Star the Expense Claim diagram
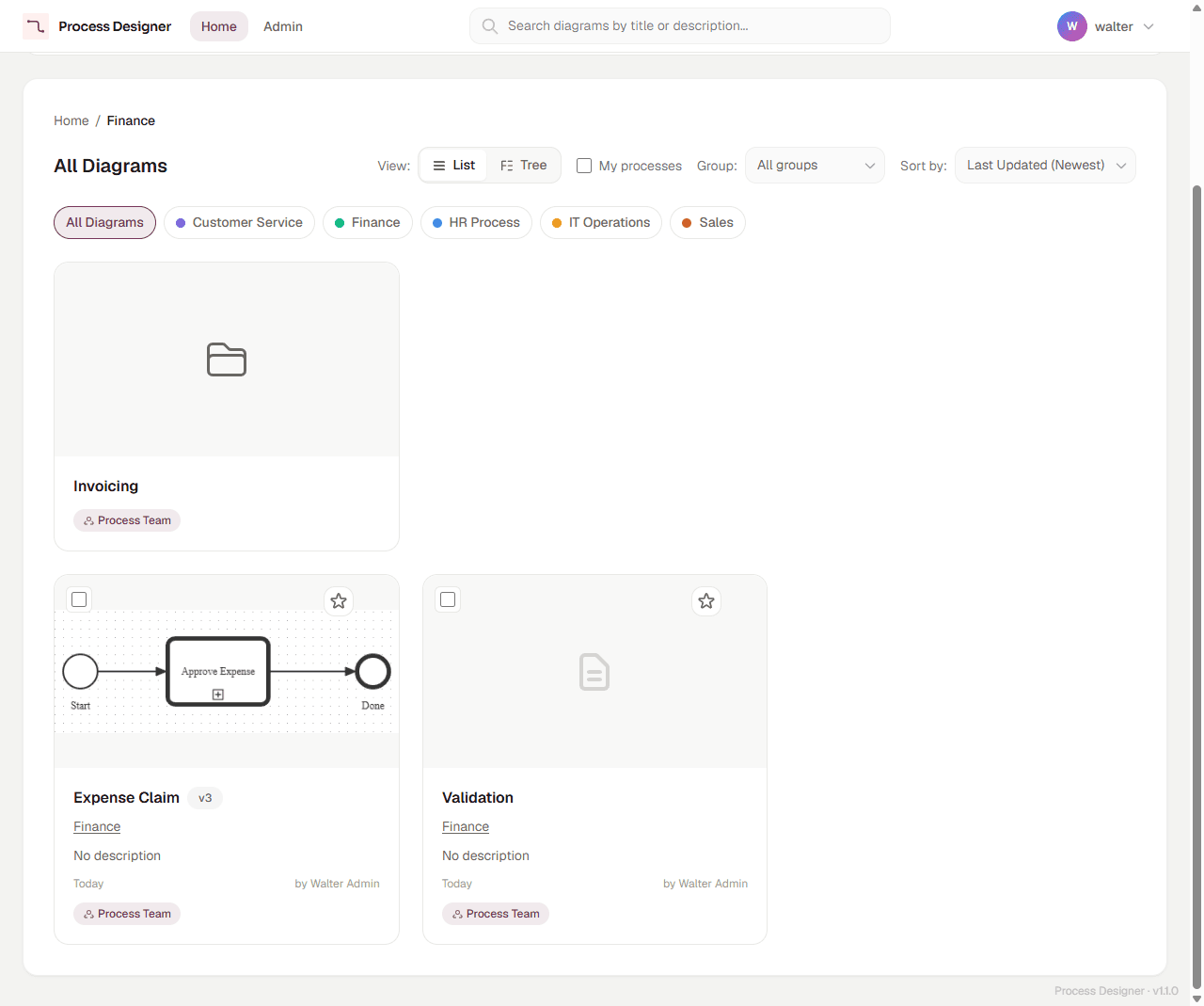Image resolution: width=1204 pixels, height=1006 pixels. click(339, 600)
